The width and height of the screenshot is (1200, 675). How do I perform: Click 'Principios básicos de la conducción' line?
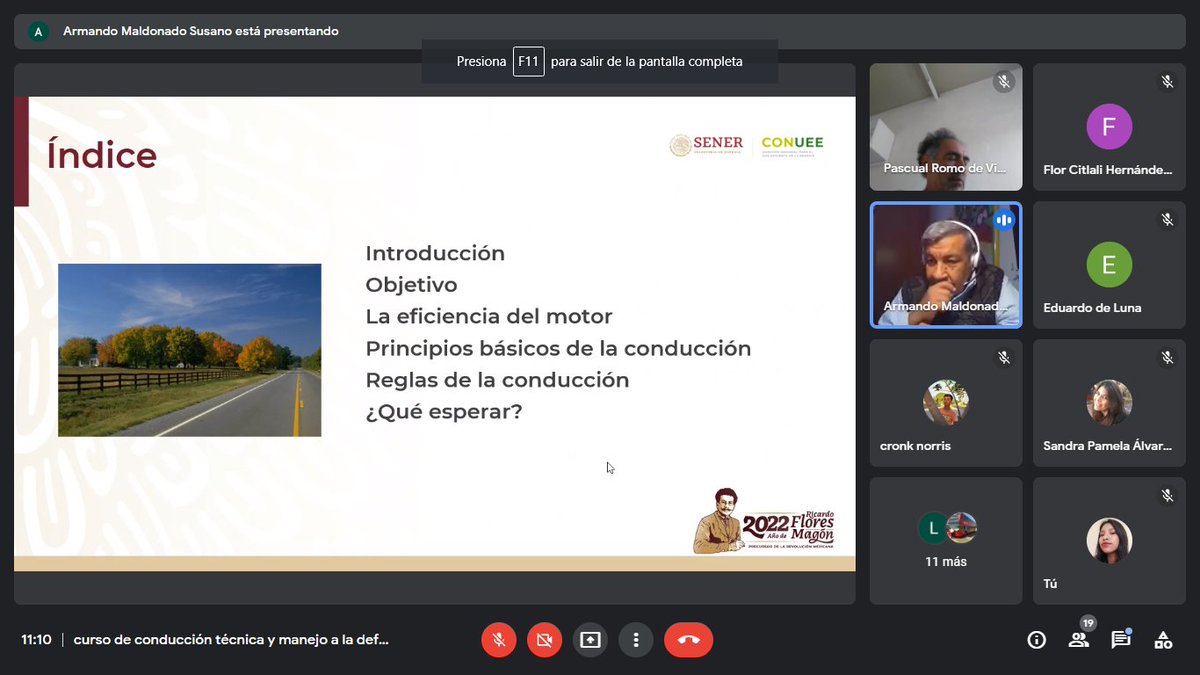[558, 349]
